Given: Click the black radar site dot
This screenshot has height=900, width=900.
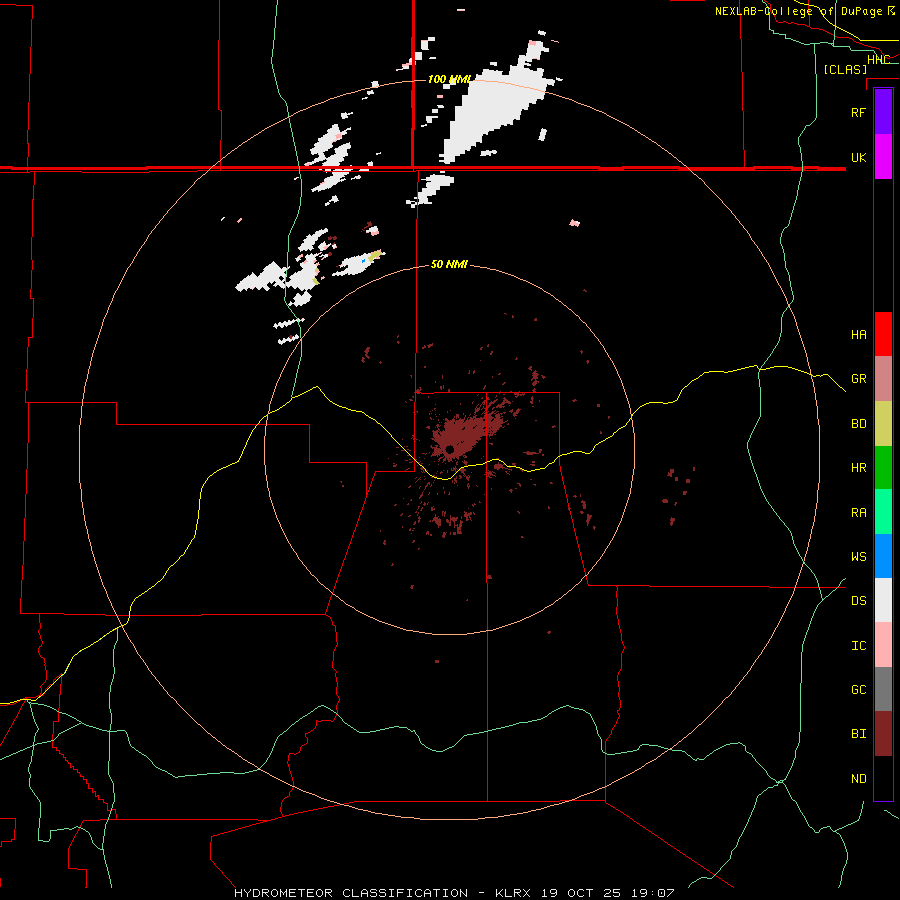Looking at the screenshot, I should pos(449,449).
